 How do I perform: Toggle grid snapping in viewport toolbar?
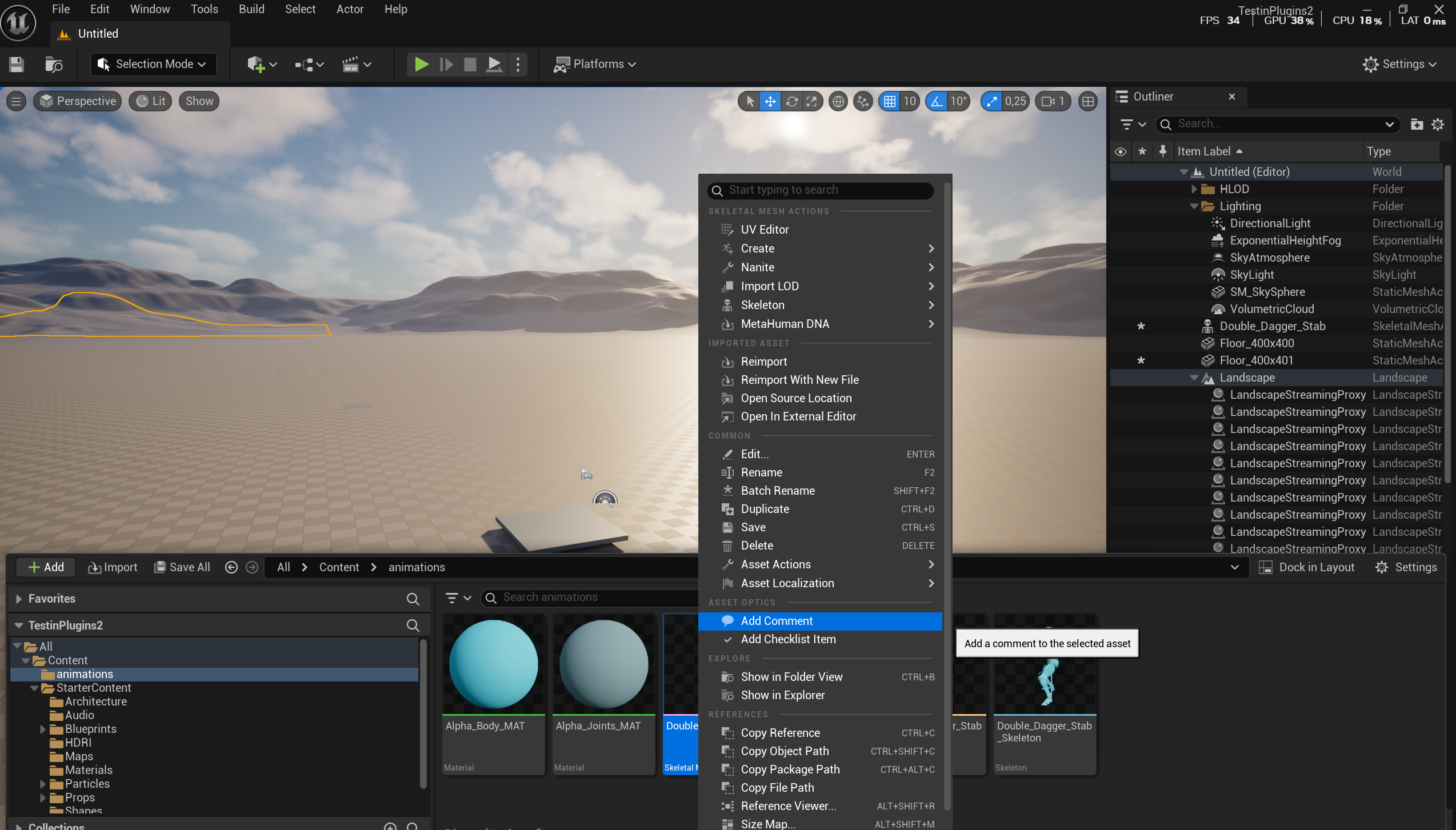(890, 102)
